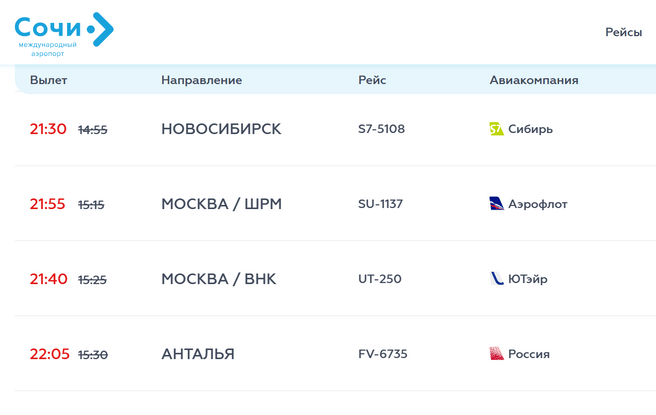Select flight number FV-6735
This screenshot has width=656, height=415.
[382, 354]
